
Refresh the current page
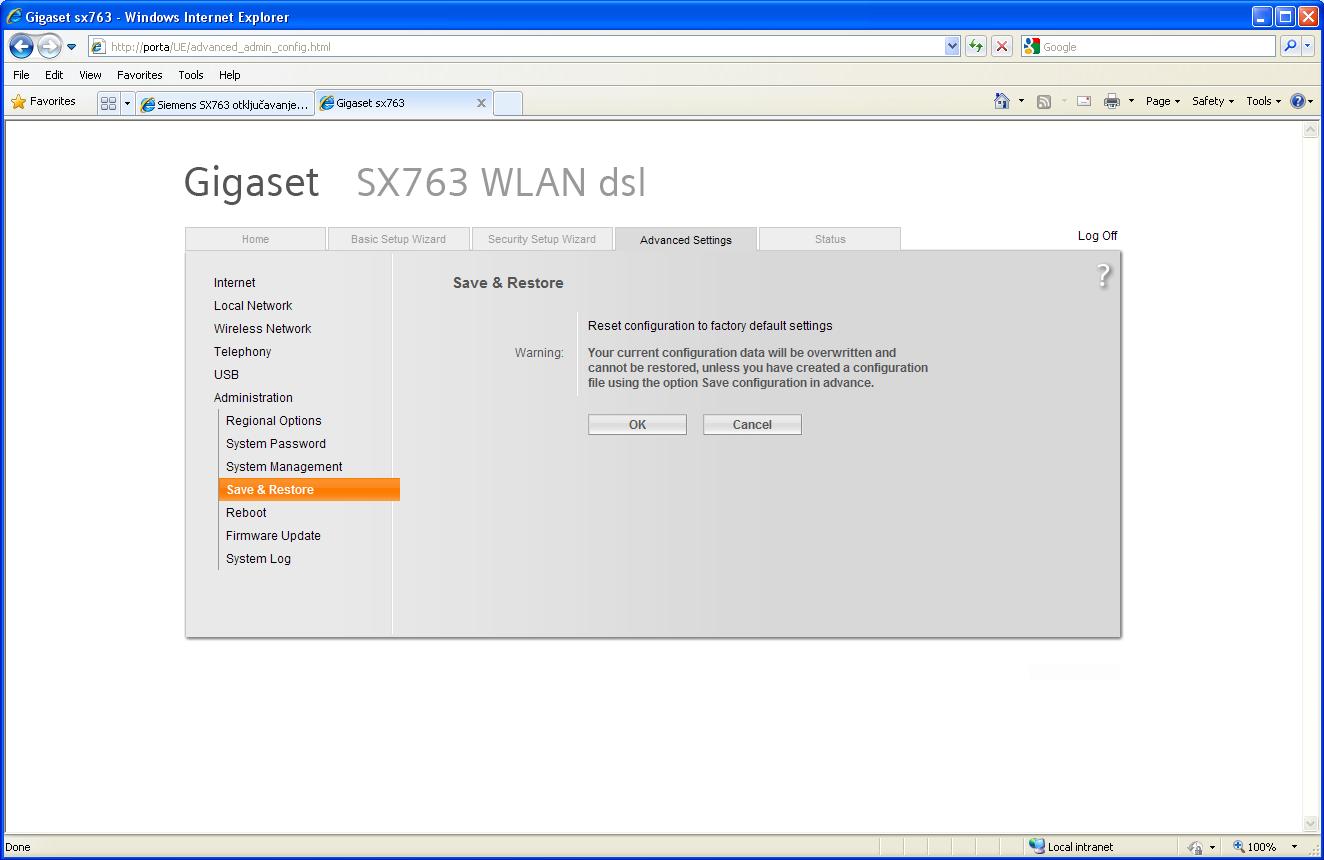tap(976, 47)
